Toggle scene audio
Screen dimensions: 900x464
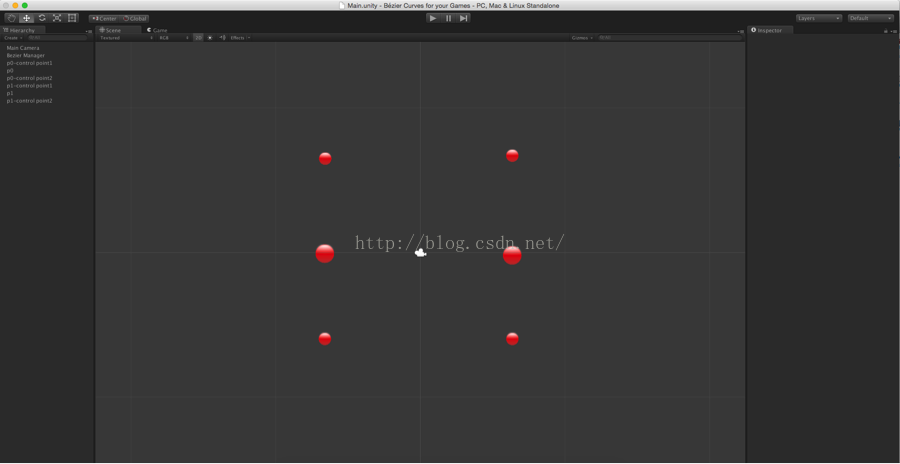pyautogui.click(x=222, y=38)
